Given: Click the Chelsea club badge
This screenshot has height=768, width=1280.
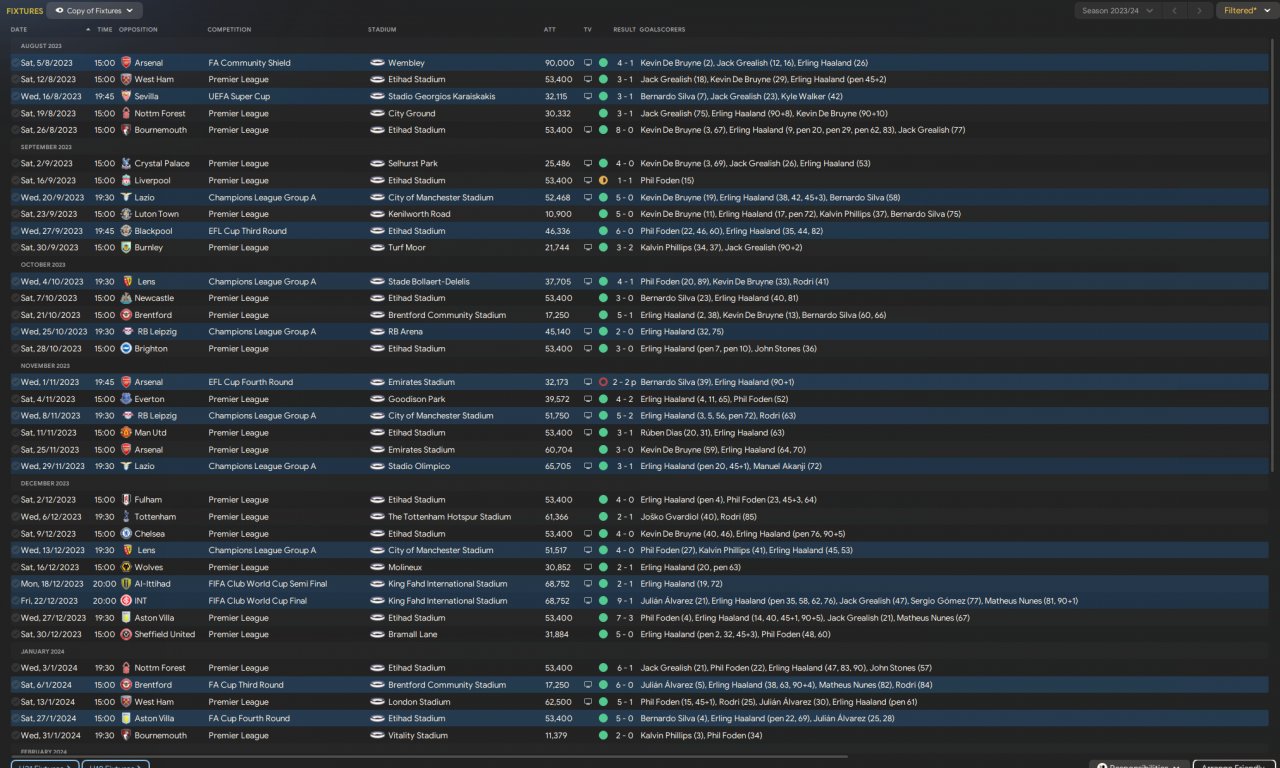Looking at the screenshot, I should pyautogui.click(x=126, y=534).
